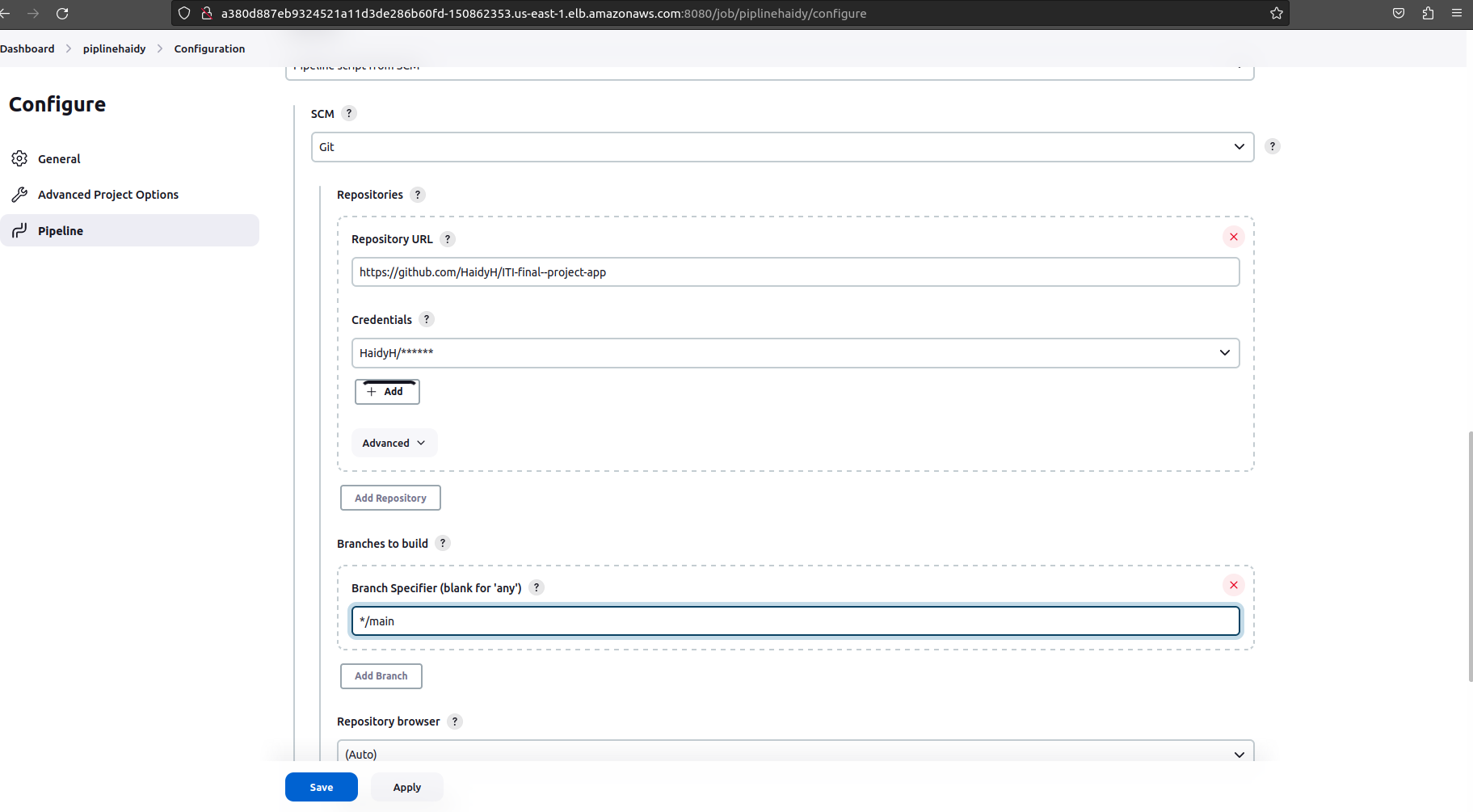Open help for Repositories
The width and height of the screenshot is (1473, 812).
[x=418, y=195]
